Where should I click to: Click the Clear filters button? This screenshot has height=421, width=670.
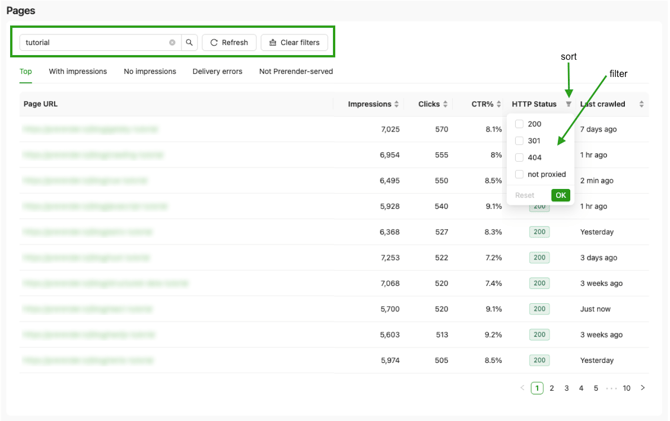294,42
